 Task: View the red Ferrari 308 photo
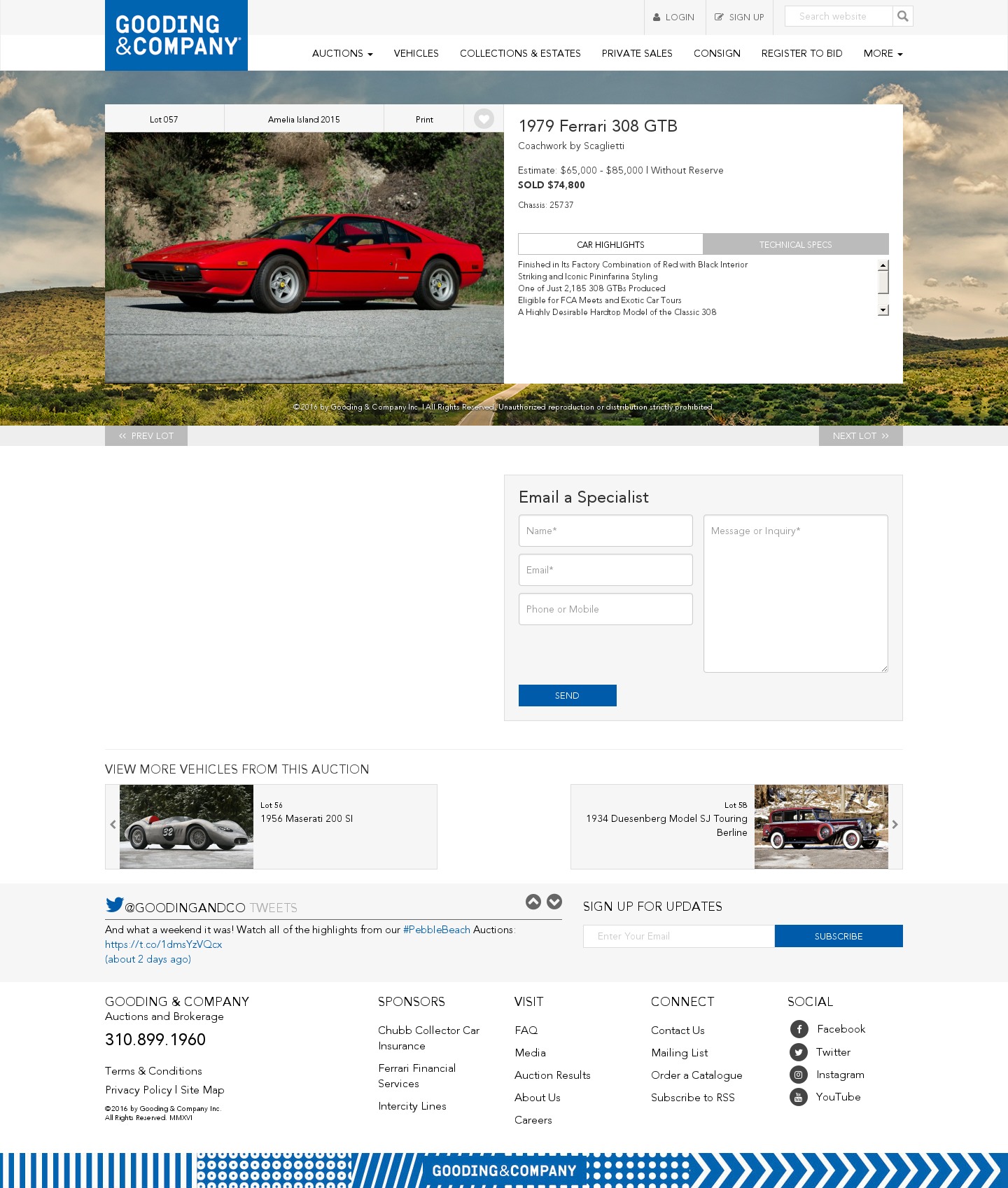[x=304, y=258]
